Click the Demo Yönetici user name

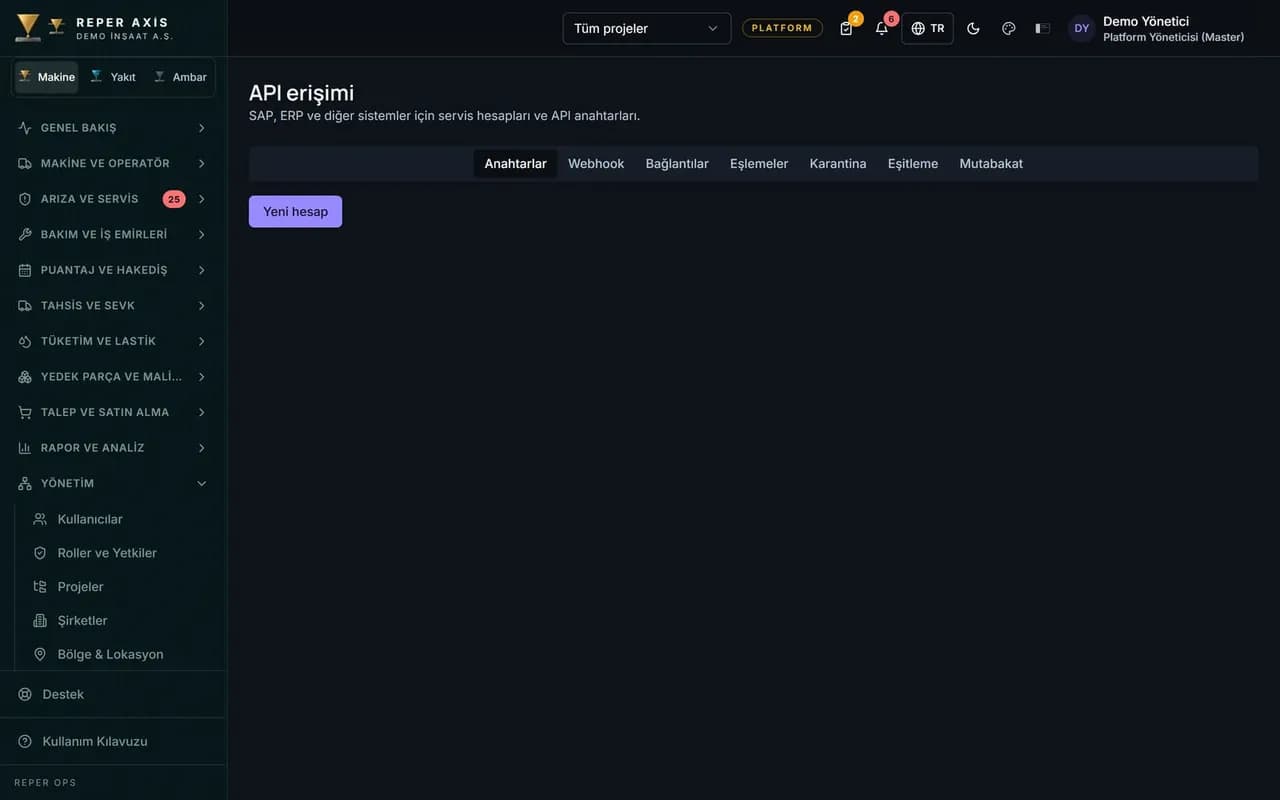(x=1146, y=21)
